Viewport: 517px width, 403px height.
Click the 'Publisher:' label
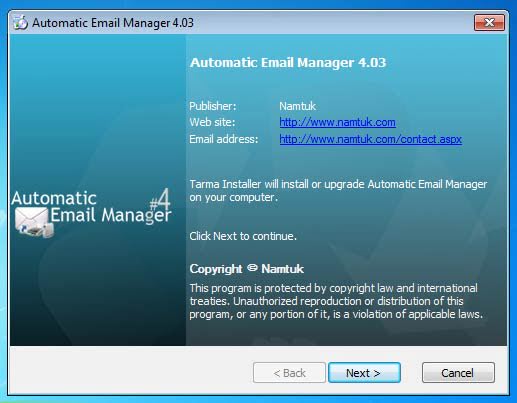click(x=213, y=106)
